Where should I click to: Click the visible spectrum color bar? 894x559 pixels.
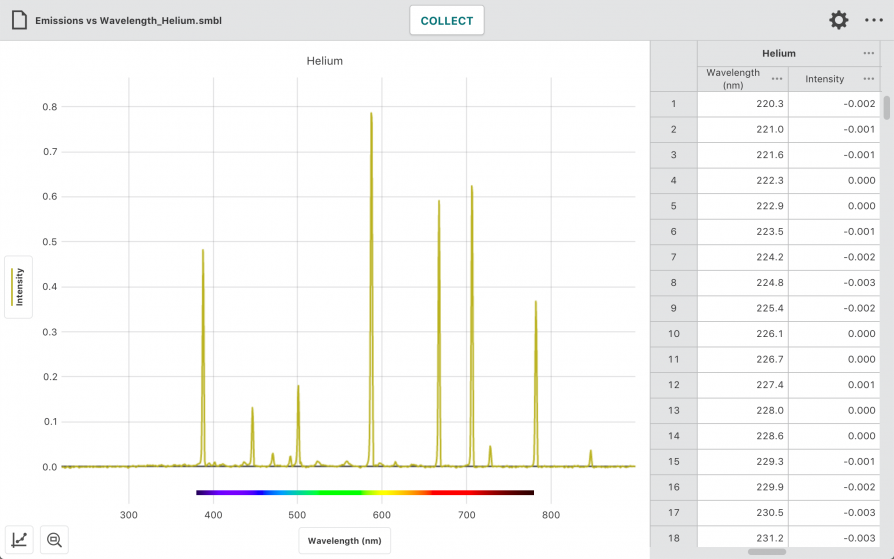pyautogui.click(x=365, y=492)
